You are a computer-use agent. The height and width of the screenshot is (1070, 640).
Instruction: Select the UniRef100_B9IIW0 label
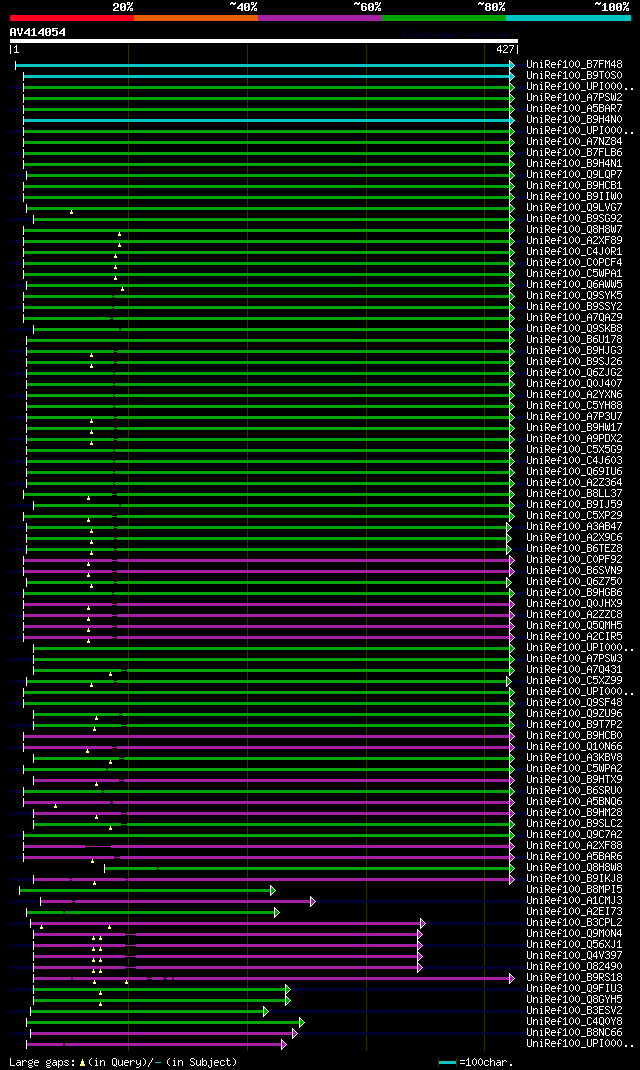pos(574,197)
